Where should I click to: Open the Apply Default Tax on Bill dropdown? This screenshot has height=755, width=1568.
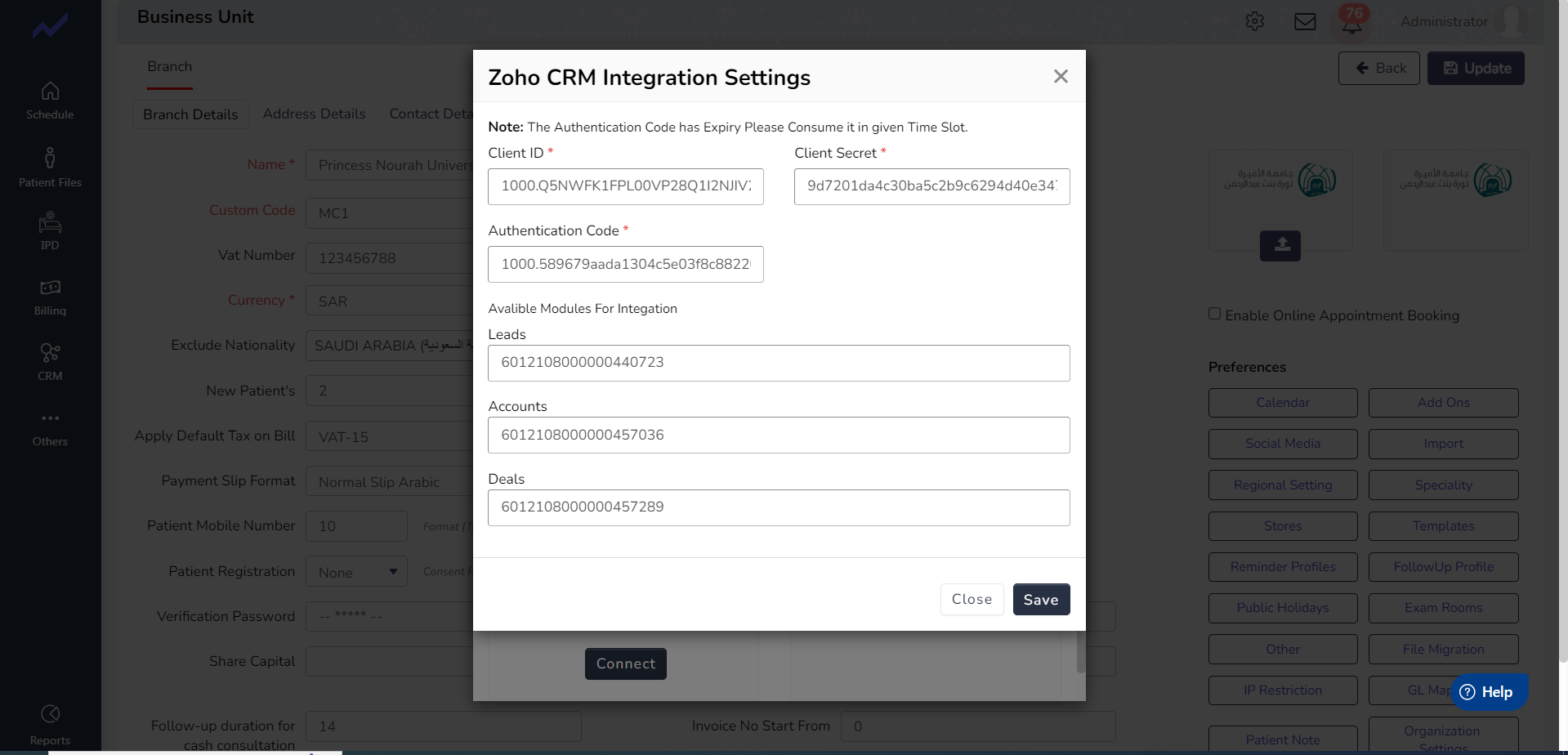(x=389, y=436)
